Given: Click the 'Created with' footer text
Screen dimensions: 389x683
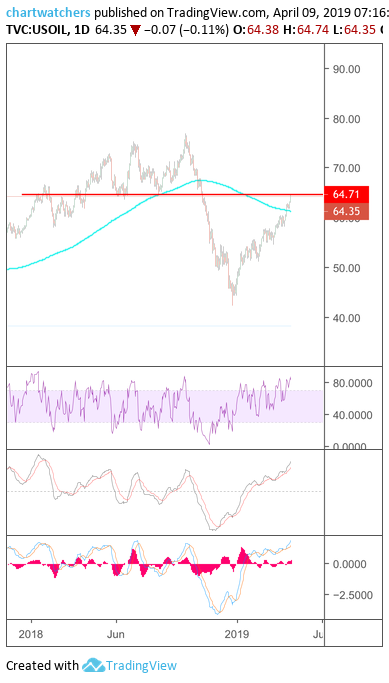Looking at the screenshot, I should coord(42,666).
